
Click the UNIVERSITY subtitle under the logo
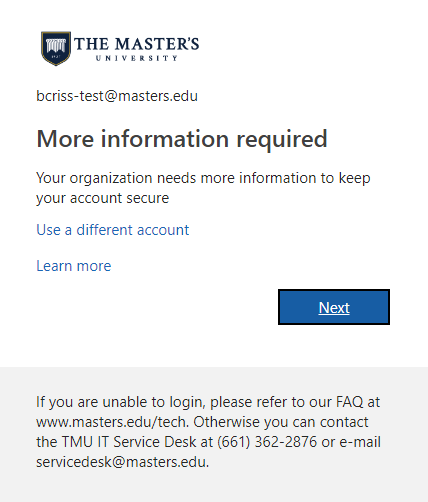tap(137, 58)
